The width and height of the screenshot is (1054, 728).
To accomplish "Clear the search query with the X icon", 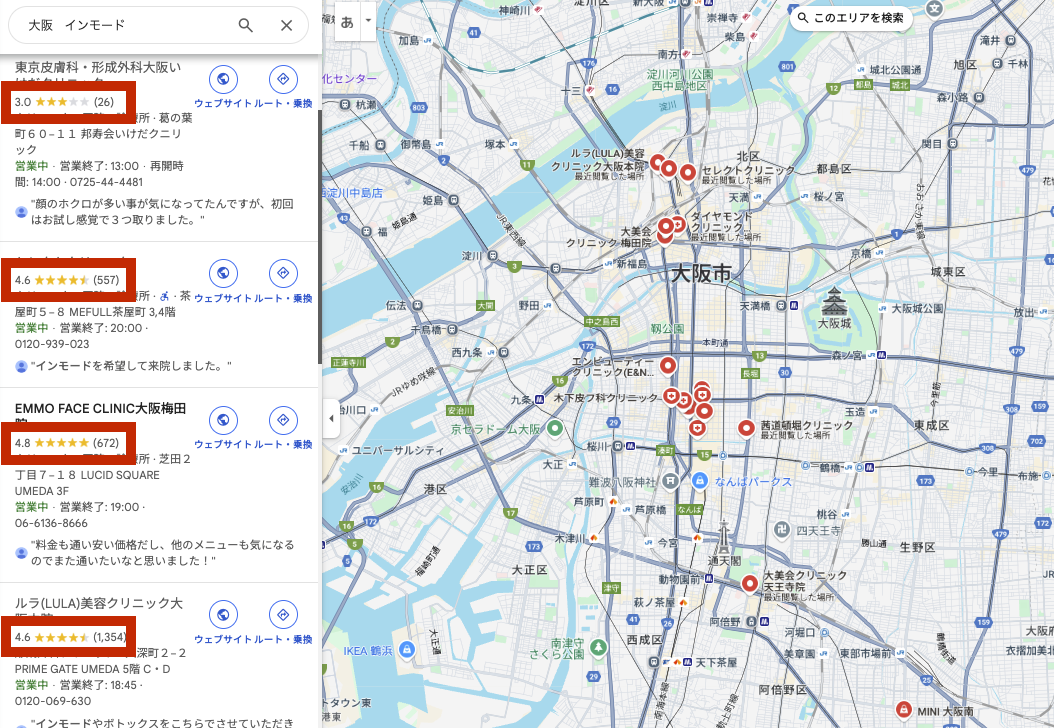I will click(286, 26).
